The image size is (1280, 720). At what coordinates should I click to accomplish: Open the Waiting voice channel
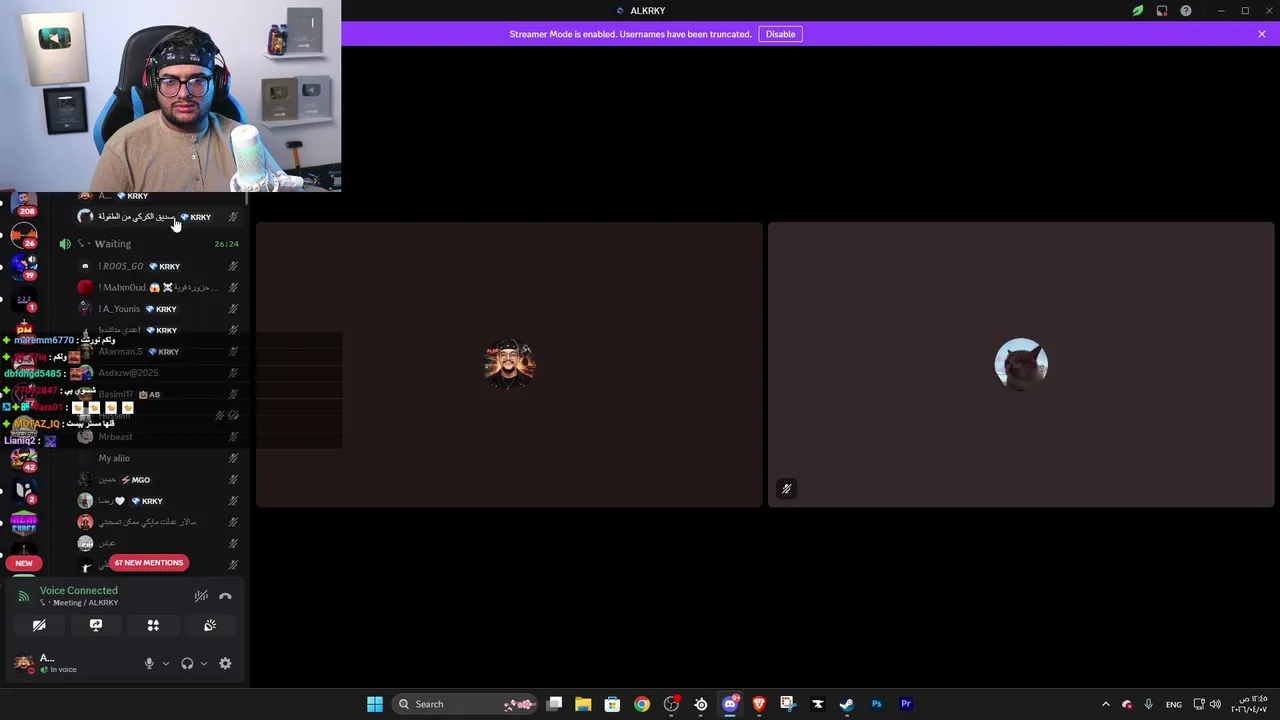(x=112, y=244)
